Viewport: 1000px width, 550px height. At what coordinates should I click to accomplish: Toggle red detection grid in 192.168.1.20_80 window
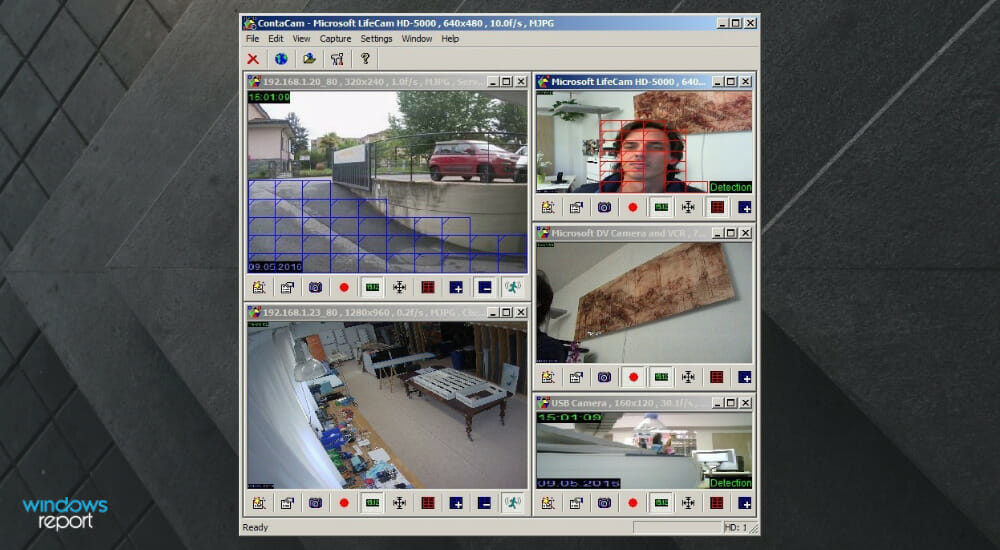tap(428, 288)
